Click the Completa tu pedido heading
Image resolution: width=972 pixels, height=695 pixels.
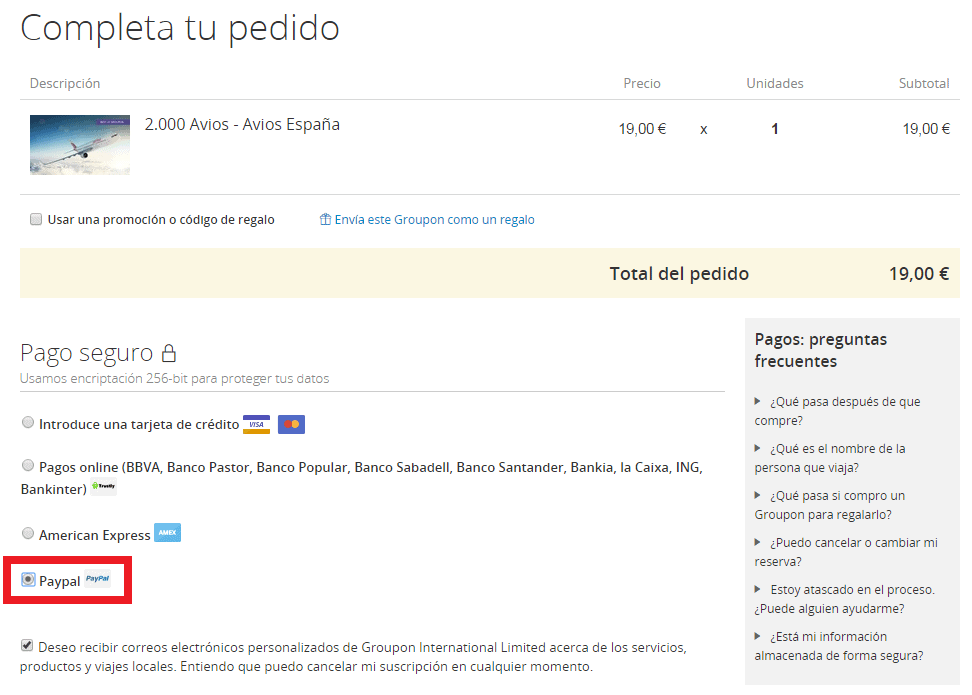tap(180, 29)
